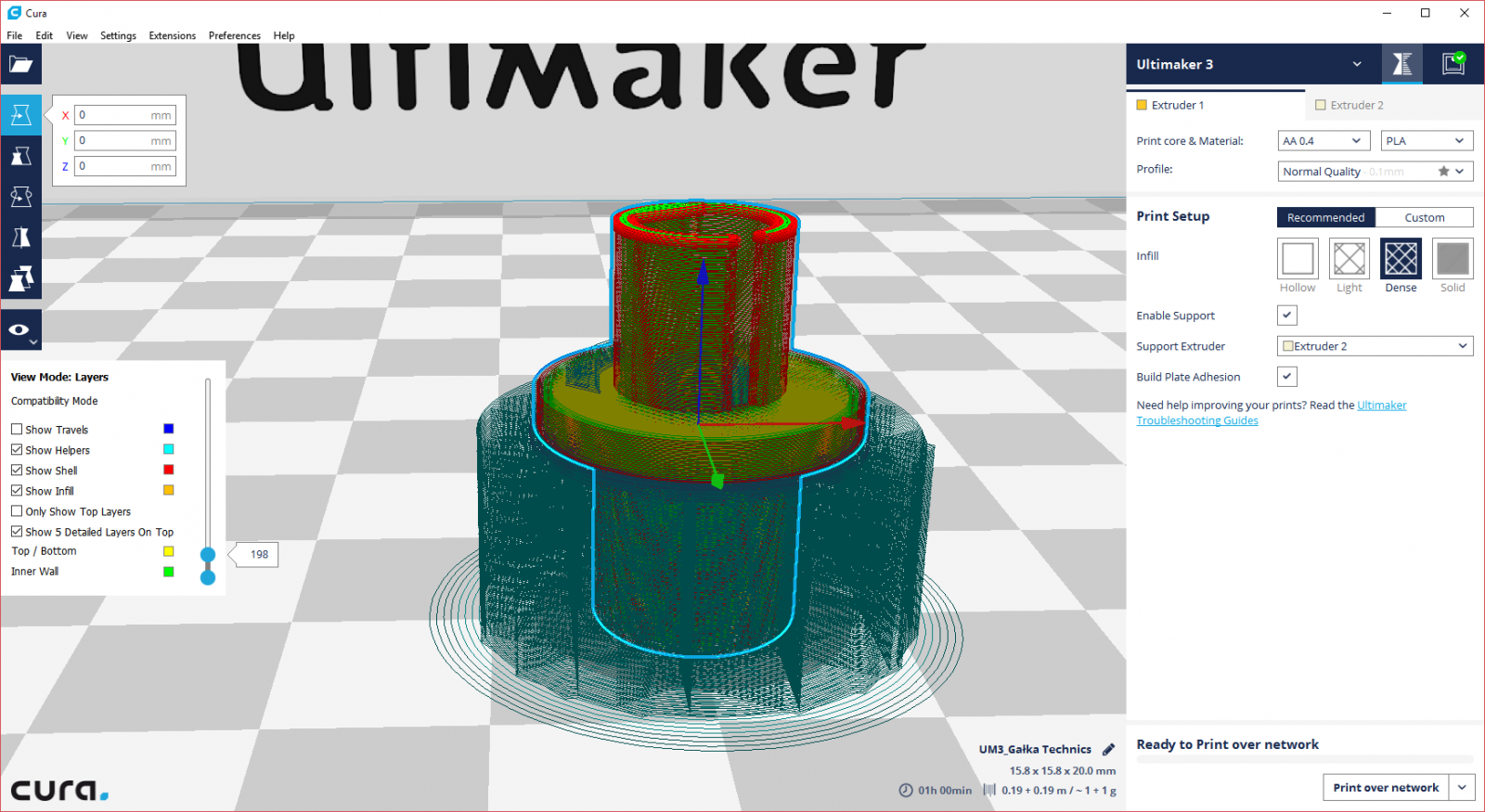The image size is (1485, 812).
Task: Click the yellow Top / Bottom swatch
Action: click(169, 551)
